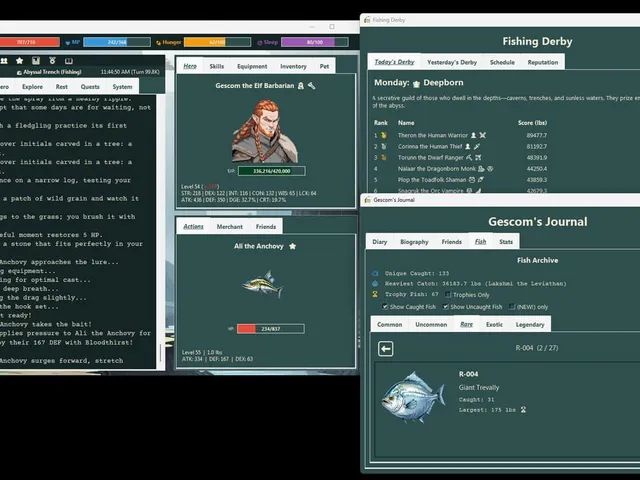Click the open book journal icon

tap(69, 61)
